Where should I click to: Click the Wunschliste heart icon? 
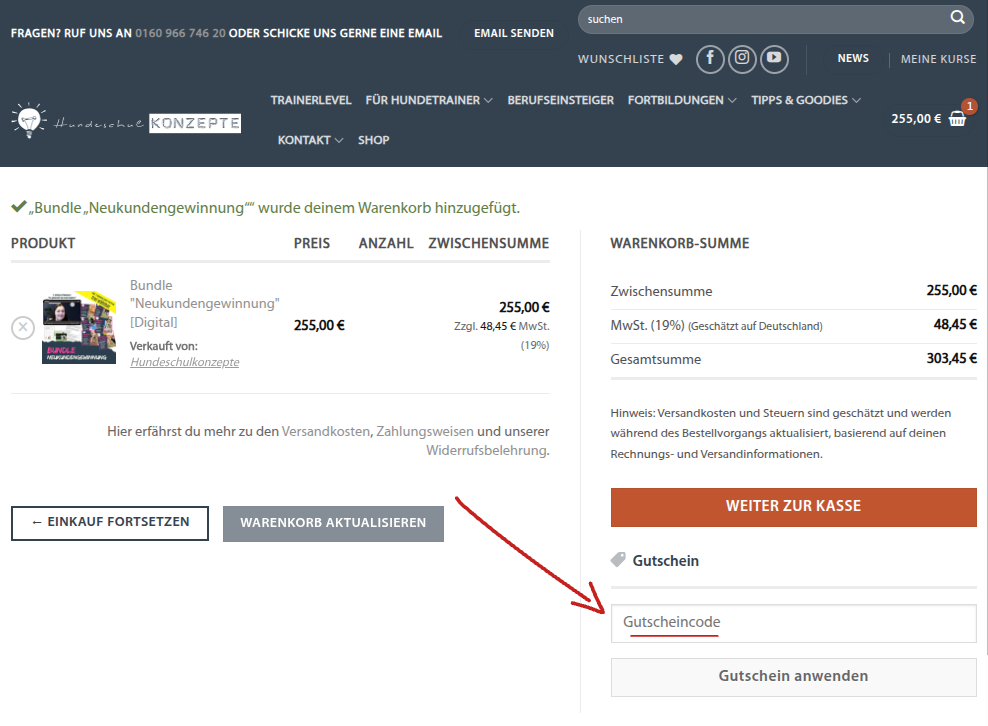click(676, 60)
